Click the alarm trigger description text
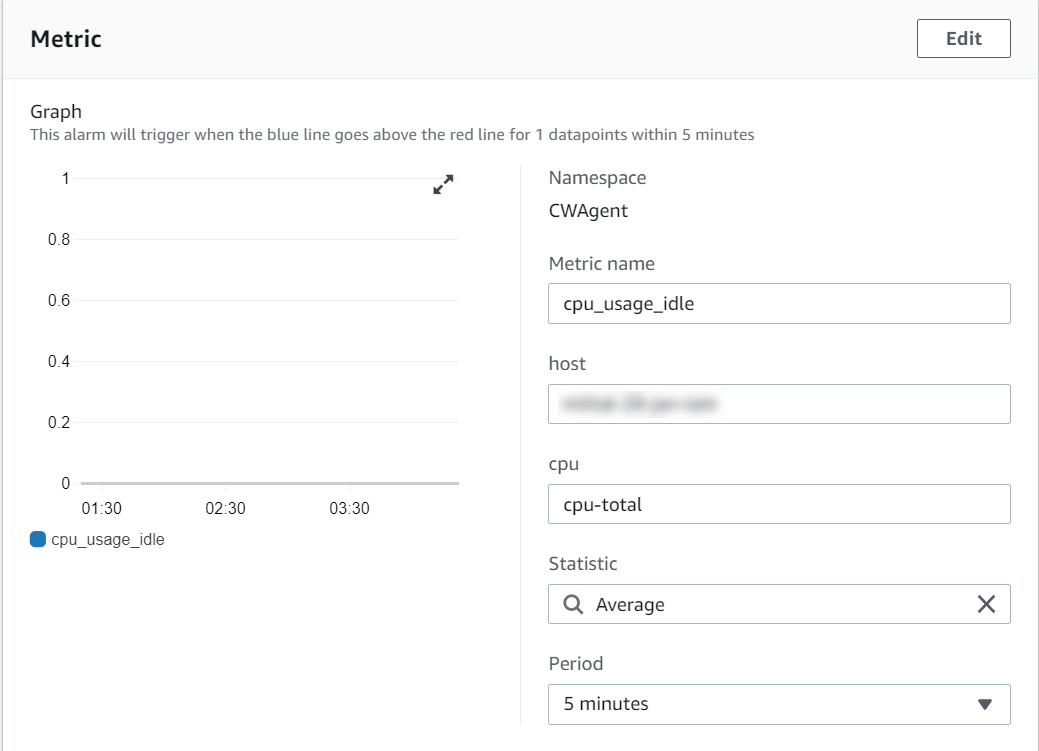The width and height of the screenshot is (1039, 751). (392, 134)
